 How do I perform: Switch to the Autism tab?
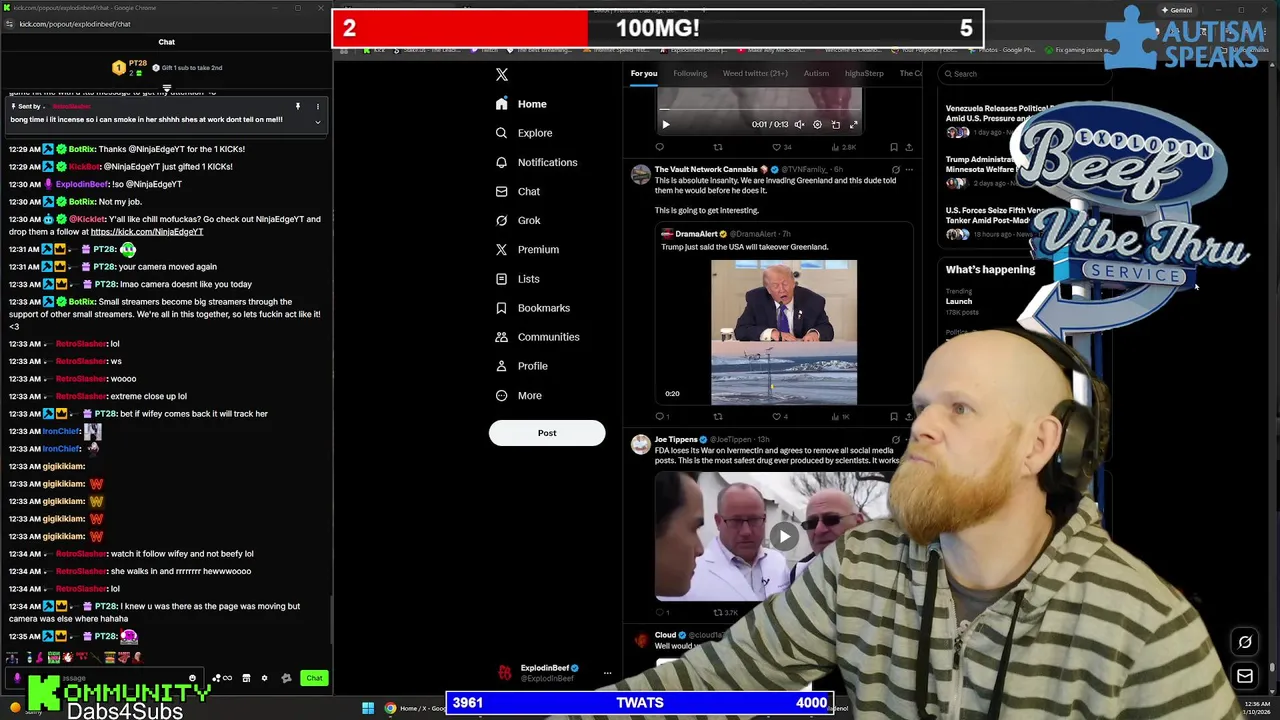click(816, 73)
